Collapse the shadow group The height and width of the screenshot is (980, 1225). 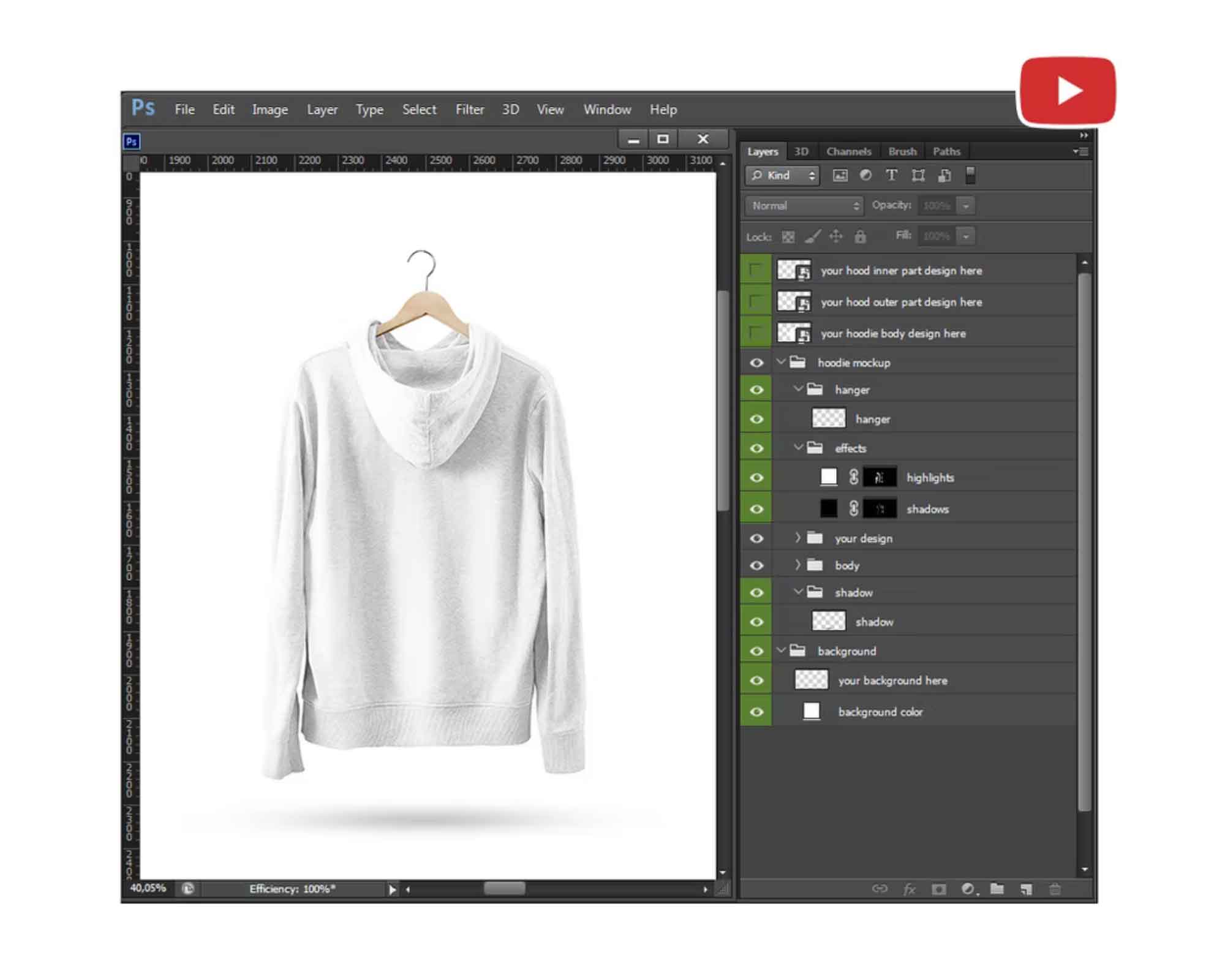click(797, 591)
